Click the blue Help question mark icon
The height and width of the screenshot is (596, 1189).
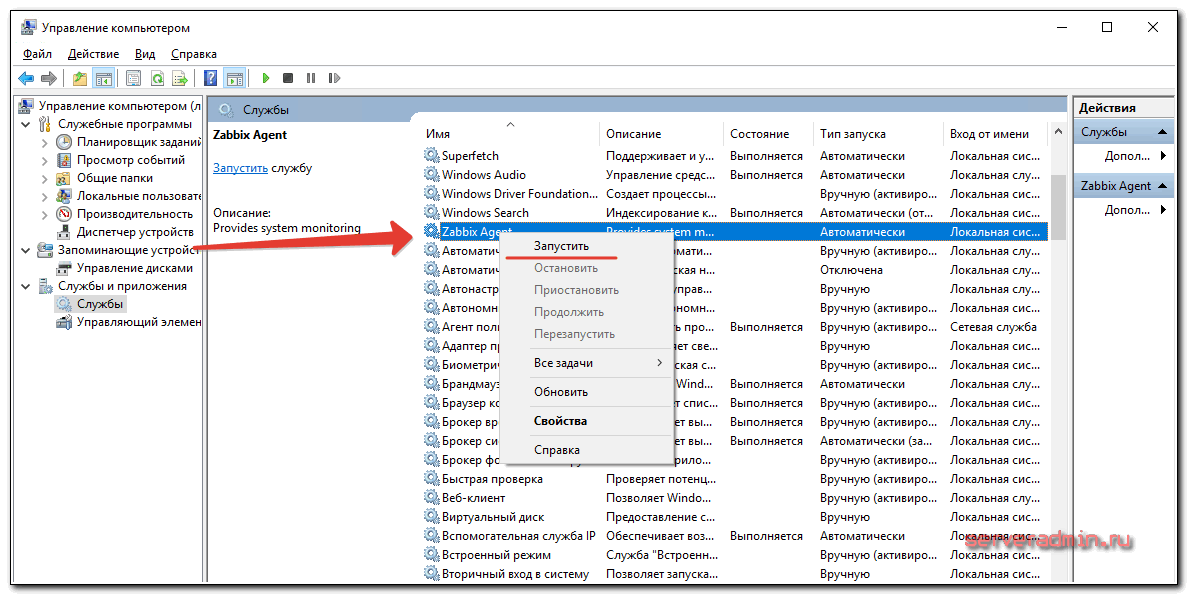click(x=211, y=78)
